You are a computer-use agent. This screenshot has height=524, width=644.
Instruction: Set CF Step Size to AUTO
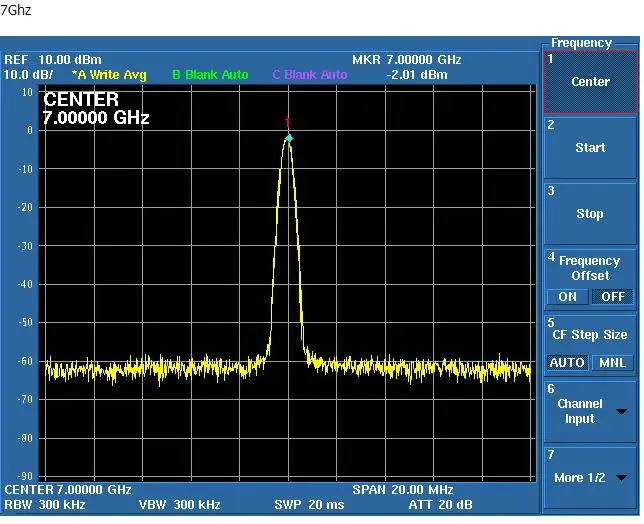(x=567, y=363)
